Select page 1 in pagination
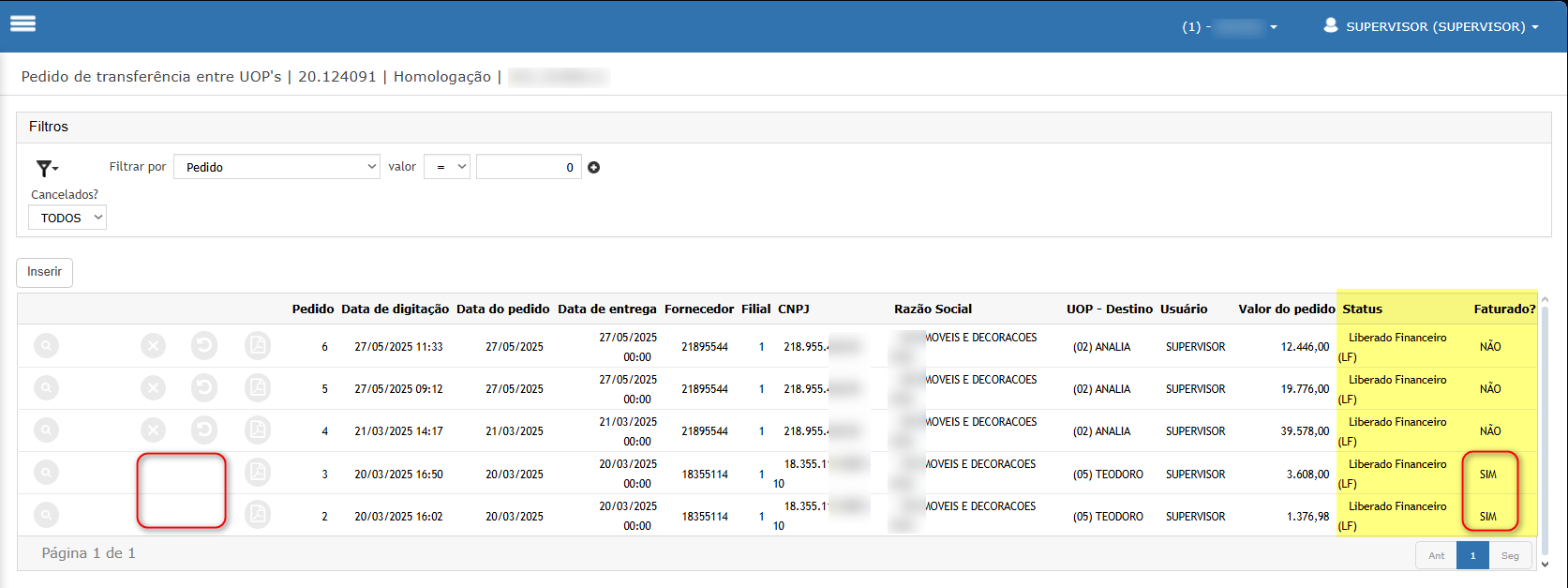This screenshot has width=1568, height=588. click(1472, 556)
